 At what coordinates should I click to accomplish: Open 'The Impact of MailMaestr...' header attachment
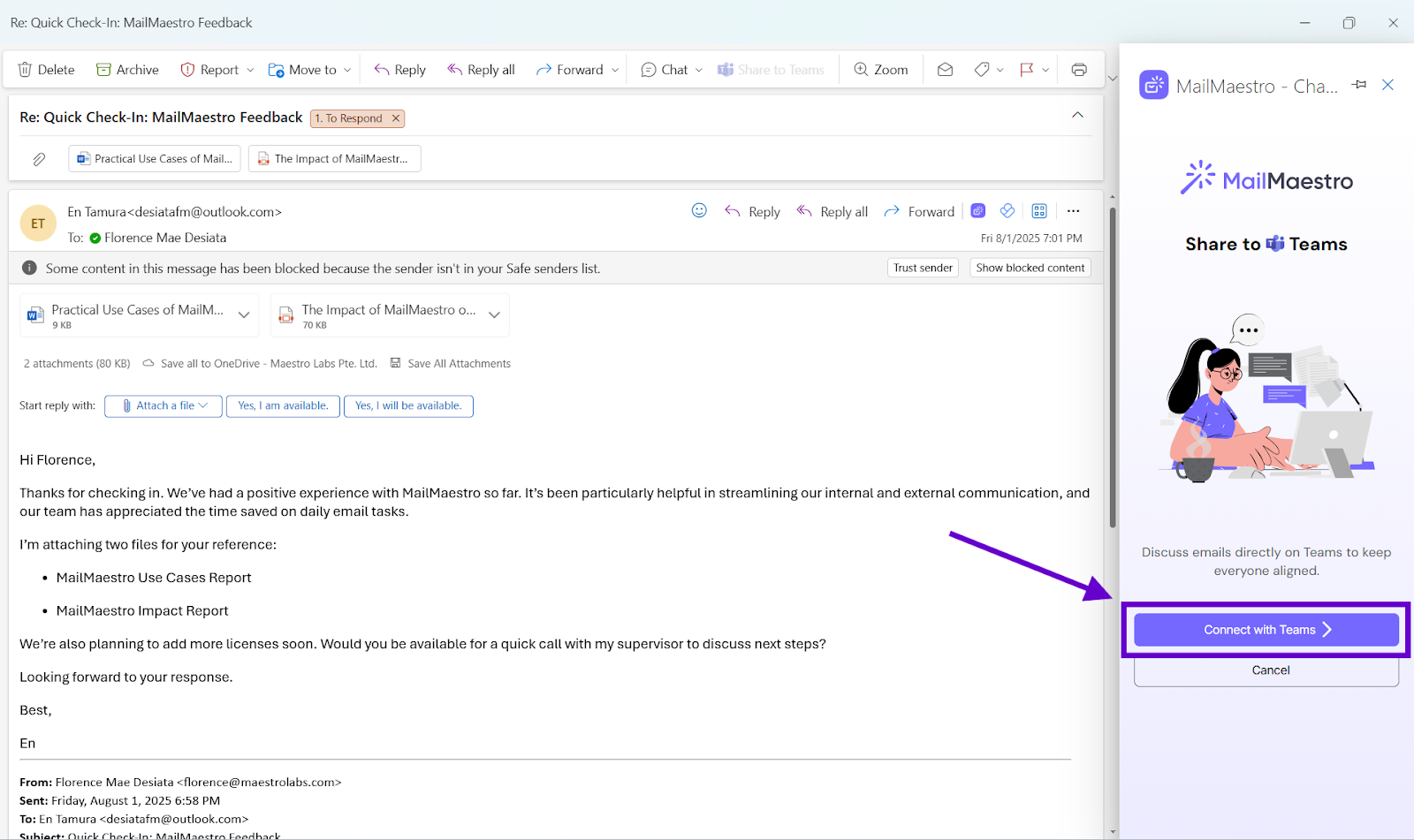[334, 159]
